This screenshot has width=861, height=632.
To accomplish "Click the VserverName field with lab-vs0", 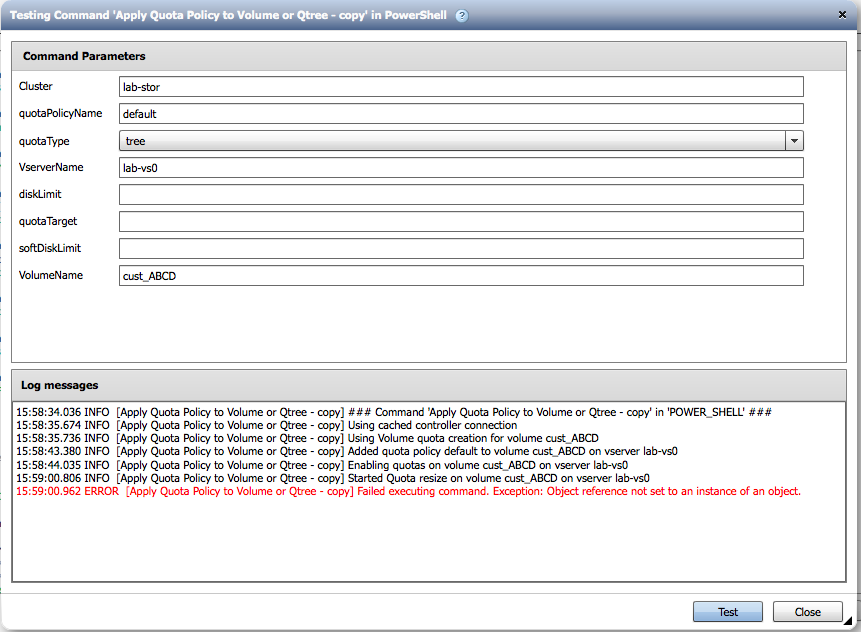I will tap(461, 167).
